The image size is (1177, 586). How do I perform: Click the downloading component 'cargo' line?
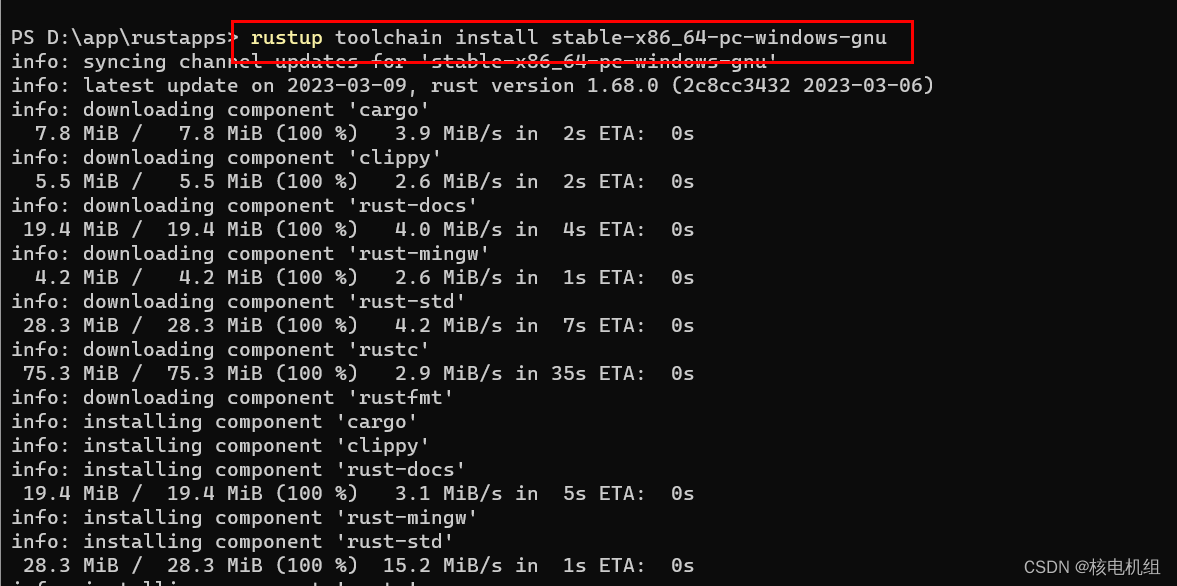(x=221, y=110)
